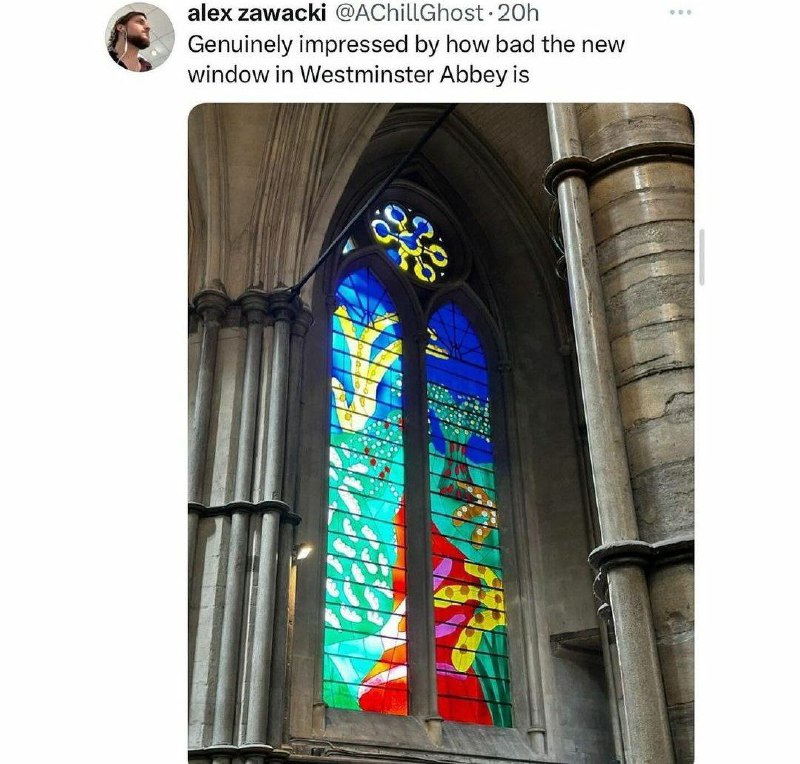Click the vertical scrollbar thumb at right edge
This screenshot has height=764, width=800.
[702, 257]
